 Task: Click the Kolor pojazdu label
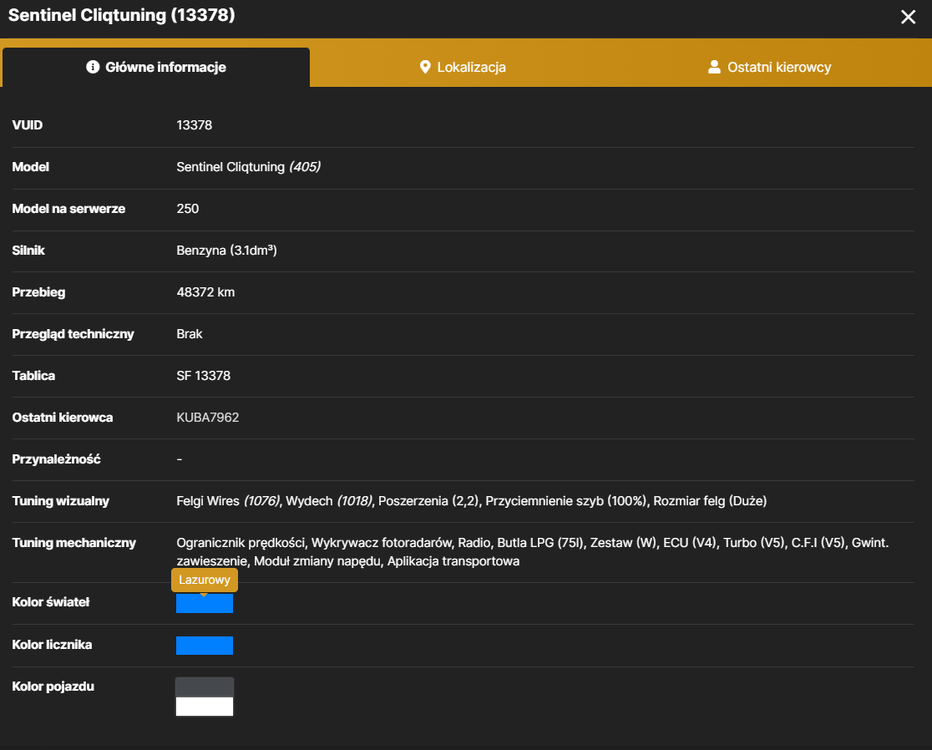point(53,686)
